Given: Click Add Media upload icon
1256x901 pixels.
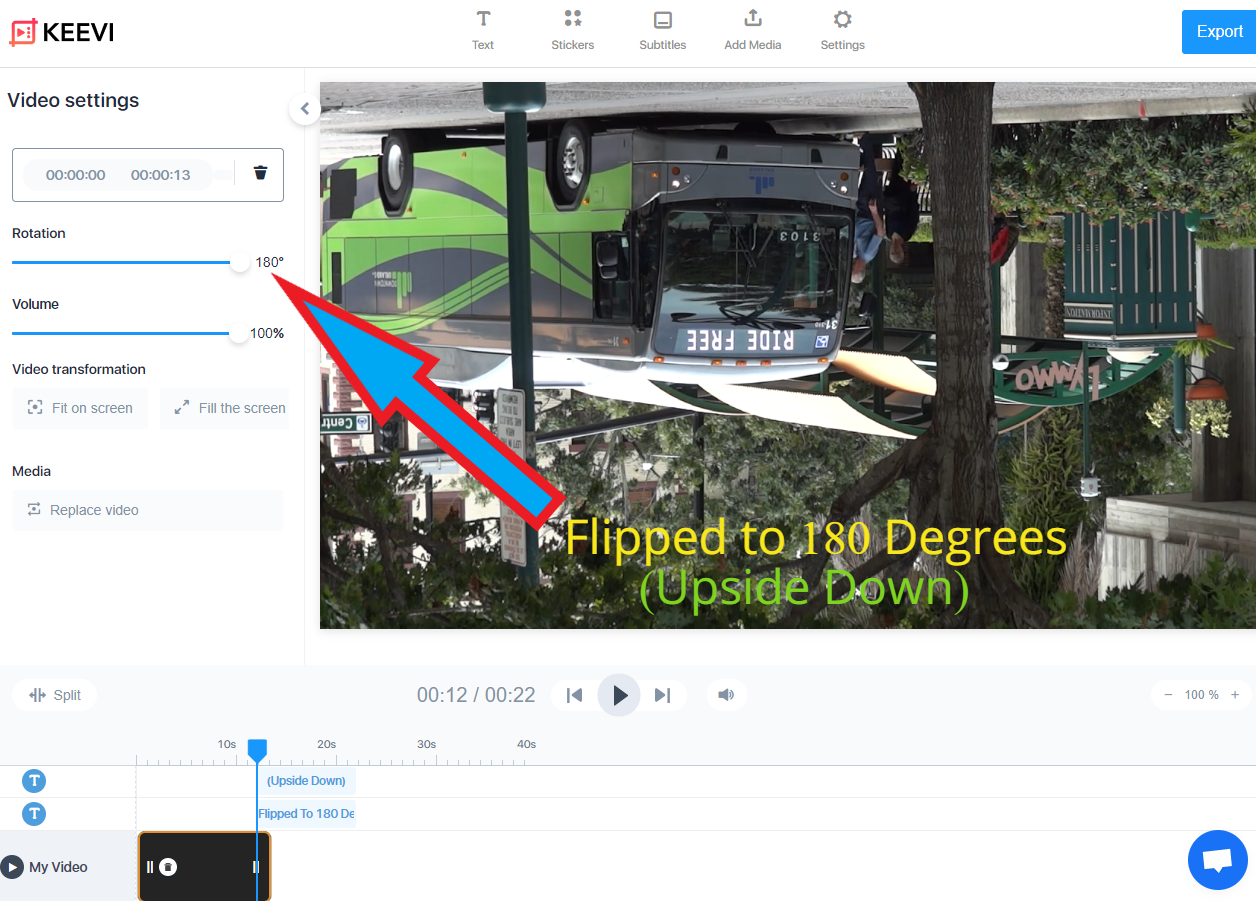Looking at the screenshot, I should tap(752, 20).
